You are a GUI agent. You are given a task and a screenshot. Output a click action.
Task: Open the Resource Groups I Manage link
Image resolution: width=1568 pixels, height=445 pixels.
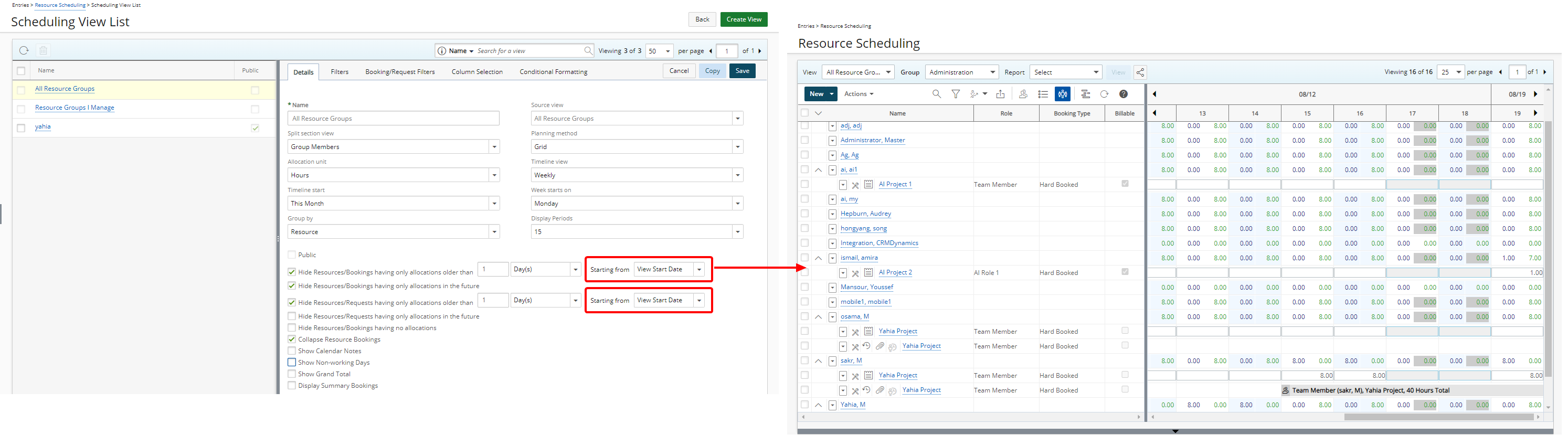pyautogui.click(x=75, y=108)
